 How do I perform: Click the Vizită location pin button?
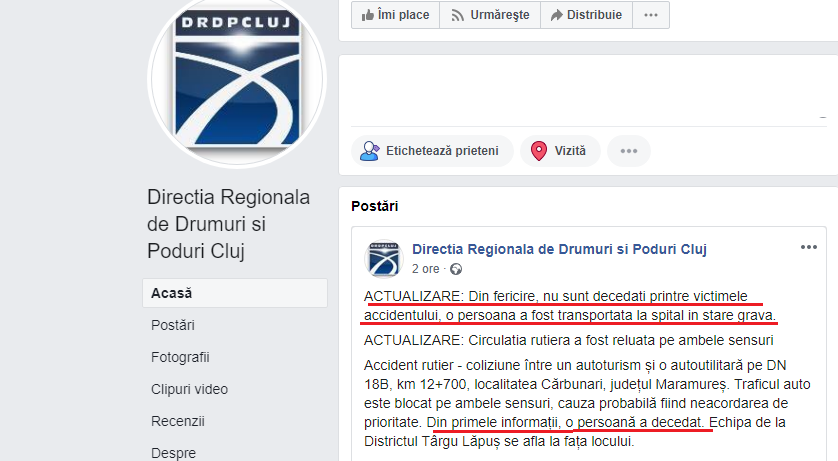(560, 151)
